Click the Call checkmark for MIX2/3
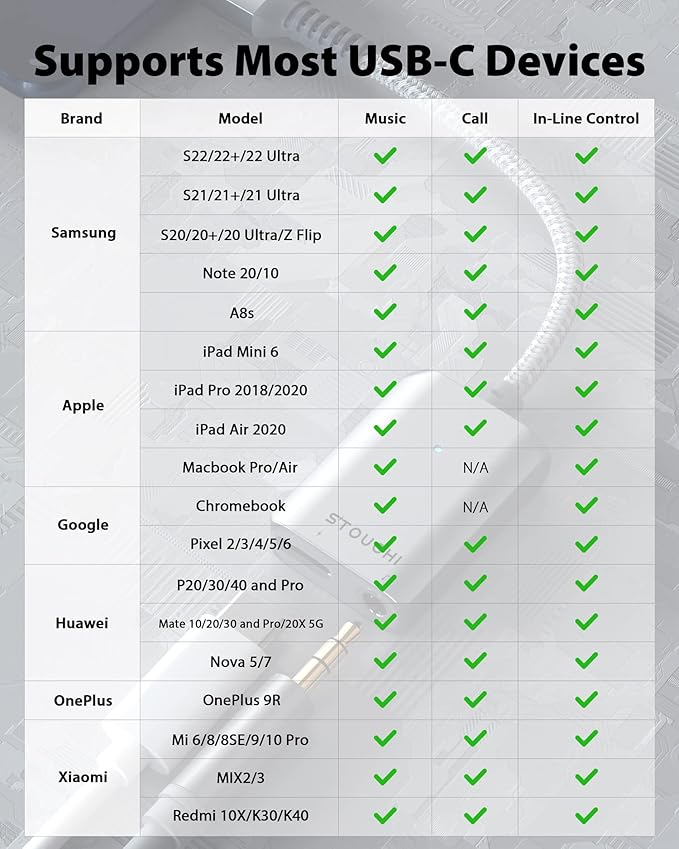679x849 pixels. click(x=475, y=778)
